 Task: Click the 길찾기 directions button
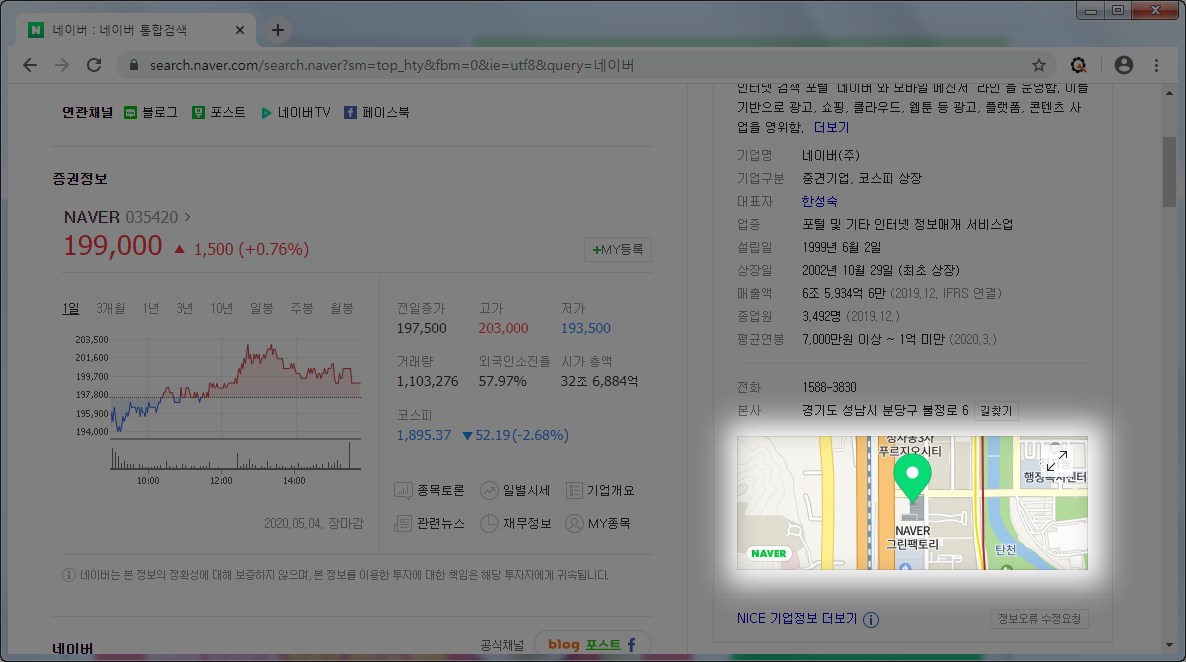pos(995,411)
